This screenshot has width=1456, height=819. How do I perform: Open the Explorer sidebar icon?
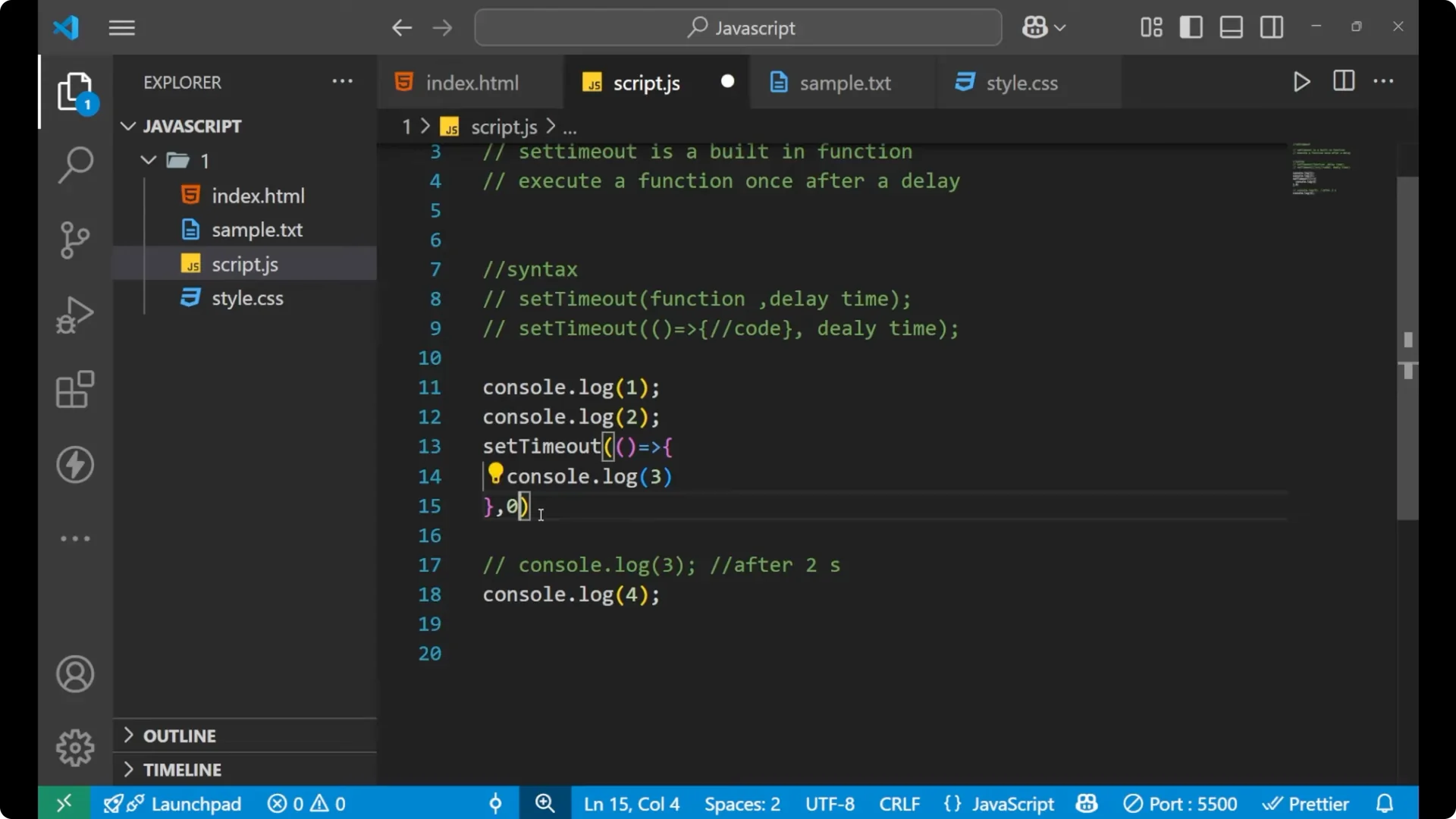click(75, 91)
